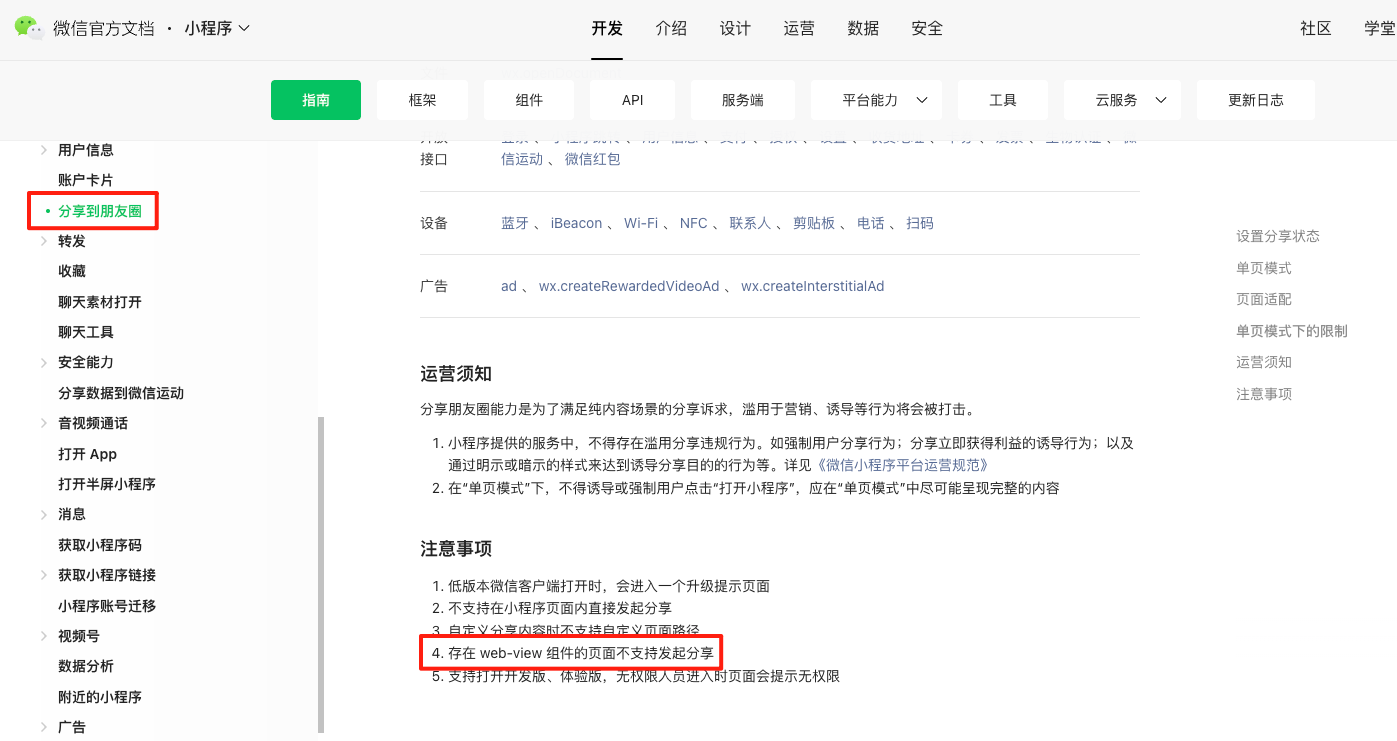Expand the 转发 sidebar section
The height and width of the screenshot is (741, 1397).
[x=44, y=241]
